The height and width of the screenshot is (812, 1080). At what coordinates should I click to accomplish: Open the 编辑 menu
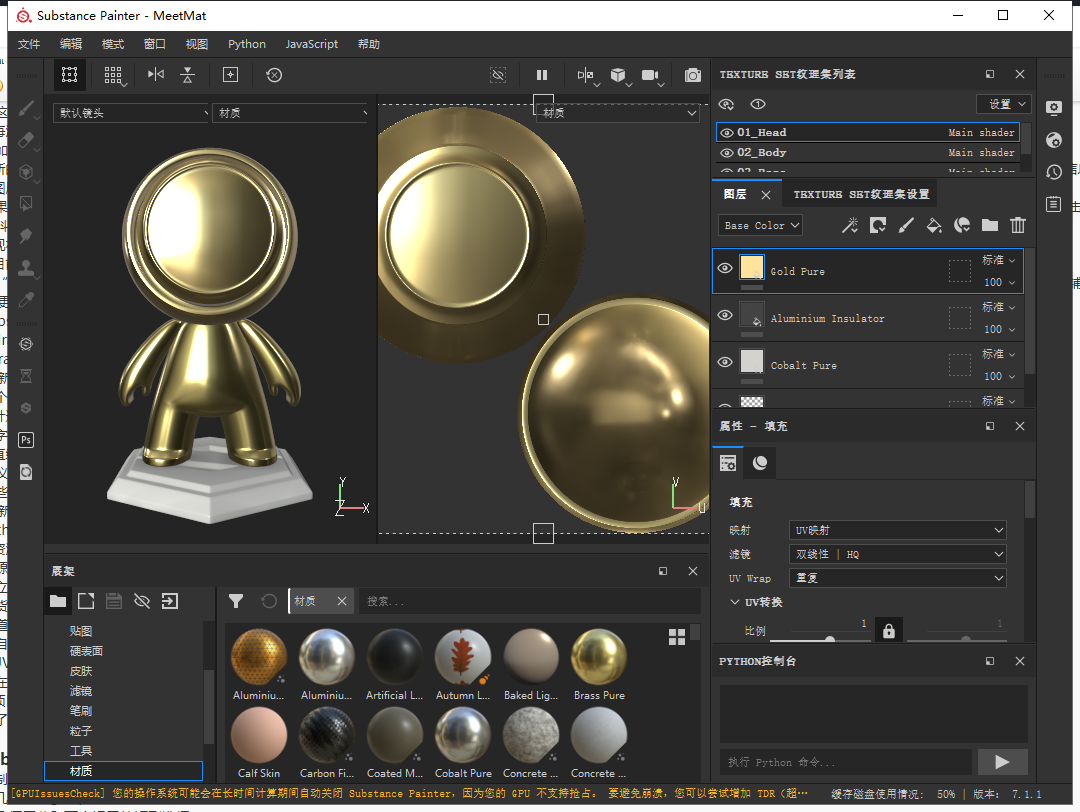(x=71, y=44)
